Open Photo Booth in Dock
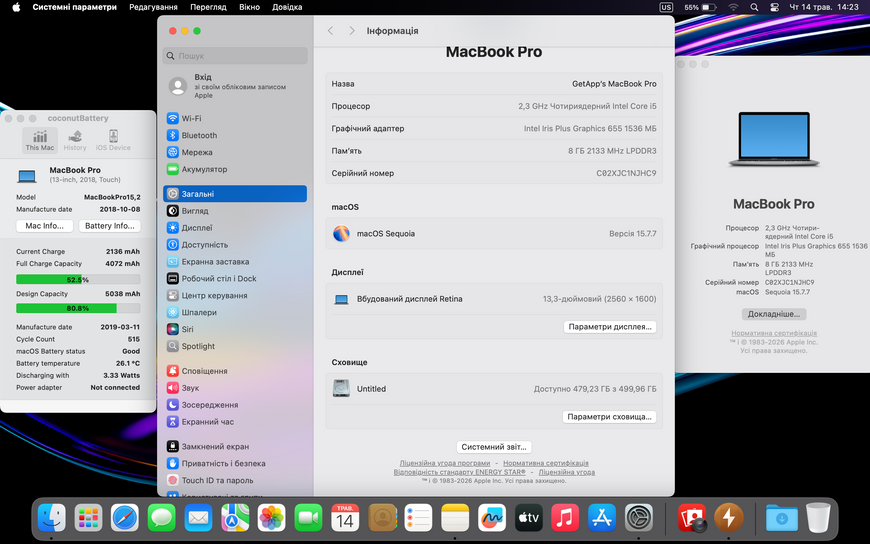Viewport: 870px width, 544px height. [x=692, y=518]
